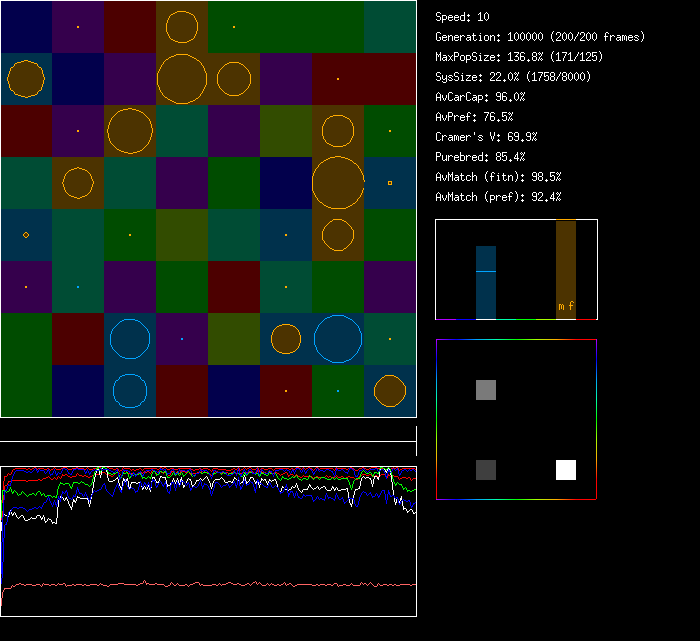Click the largest orange circle in the brown column
Viewport: 700px width, 641px height.
click(338, 183)
